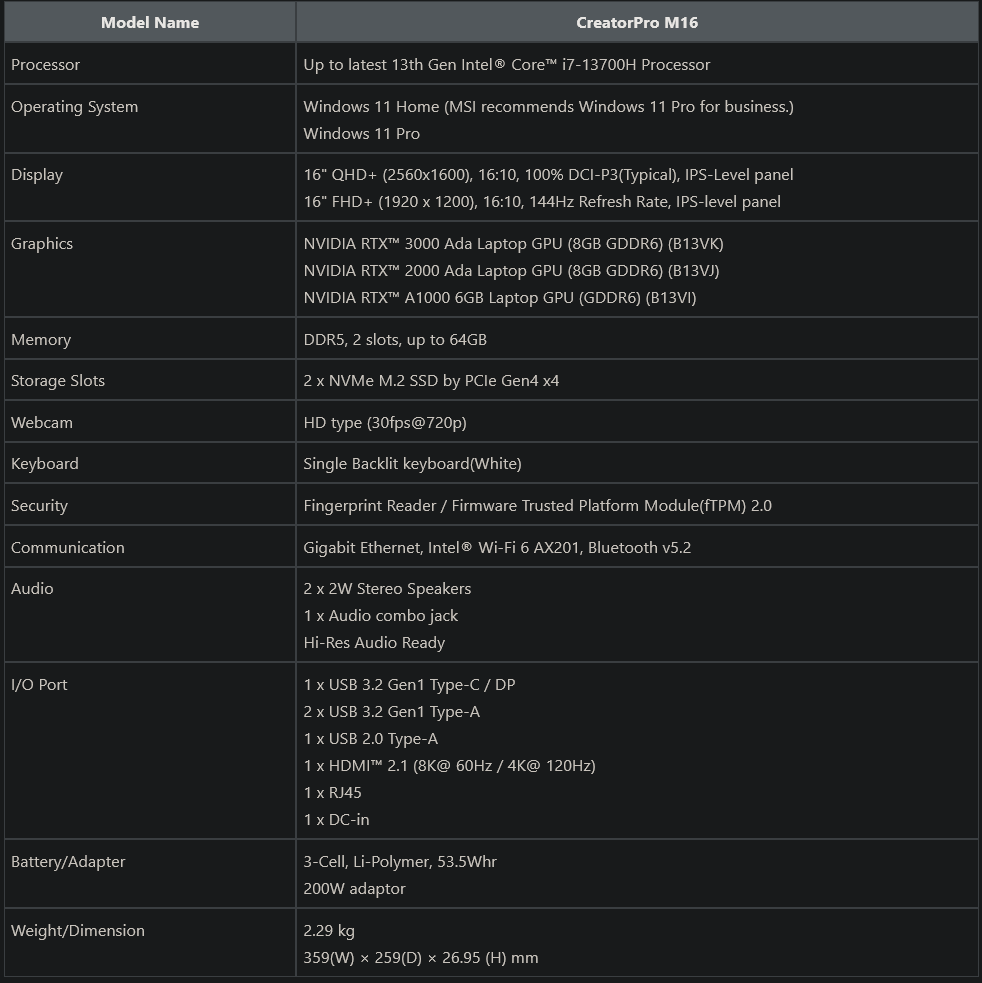Image resolution: width=982 pixels, height=983 pixels.
Task: Click the Single Backlit keyboard text
Action: pos(412,464)
